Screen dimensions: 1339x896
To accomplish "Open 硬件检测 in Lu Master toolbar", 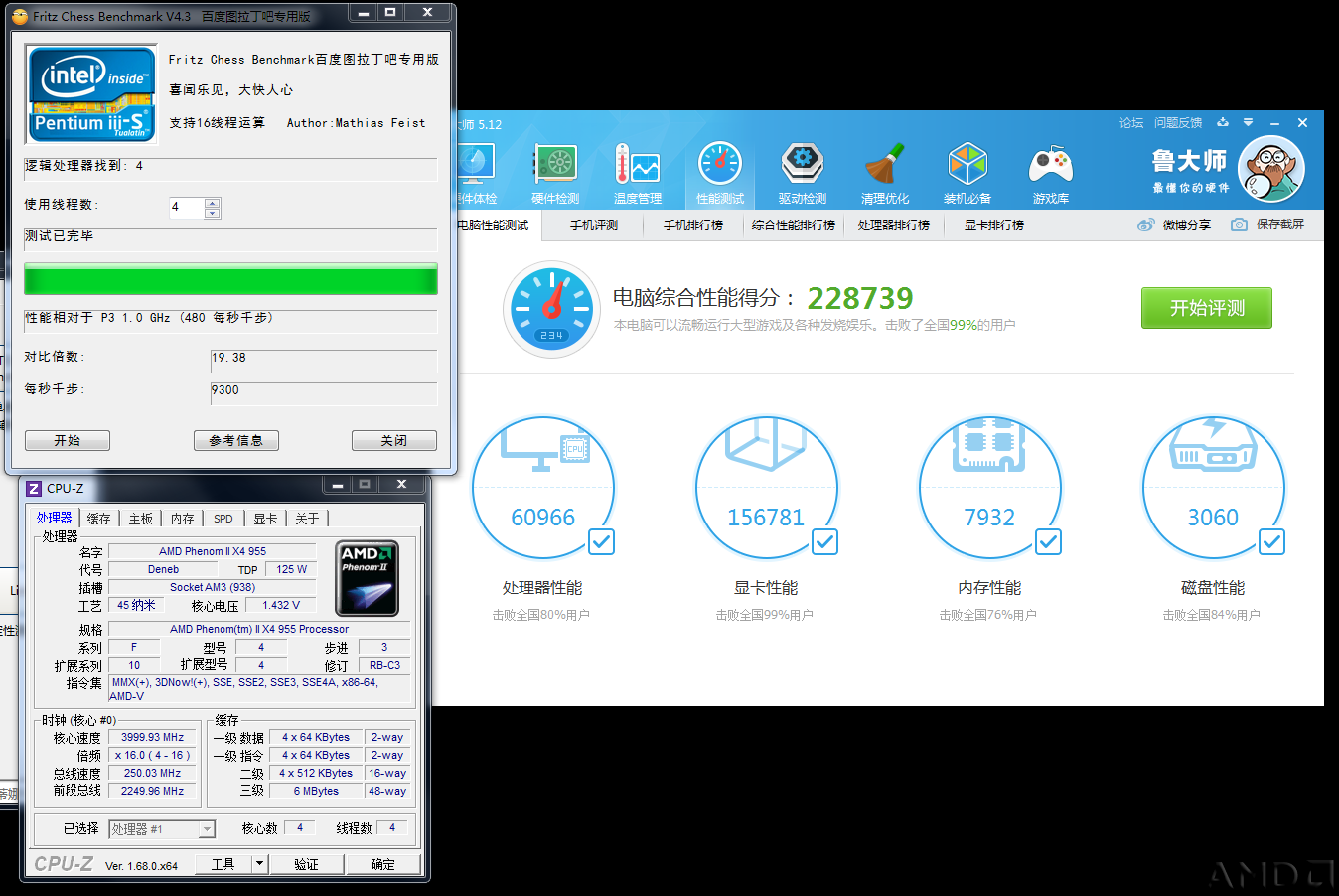I will pyautogui.click(x=555, y=174).
